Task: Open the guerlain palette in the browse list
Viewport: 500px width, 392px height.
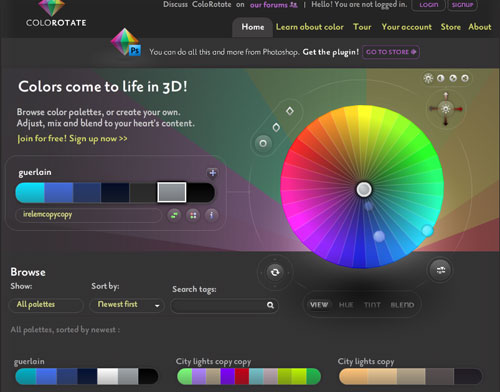Action: pos(87,376)
